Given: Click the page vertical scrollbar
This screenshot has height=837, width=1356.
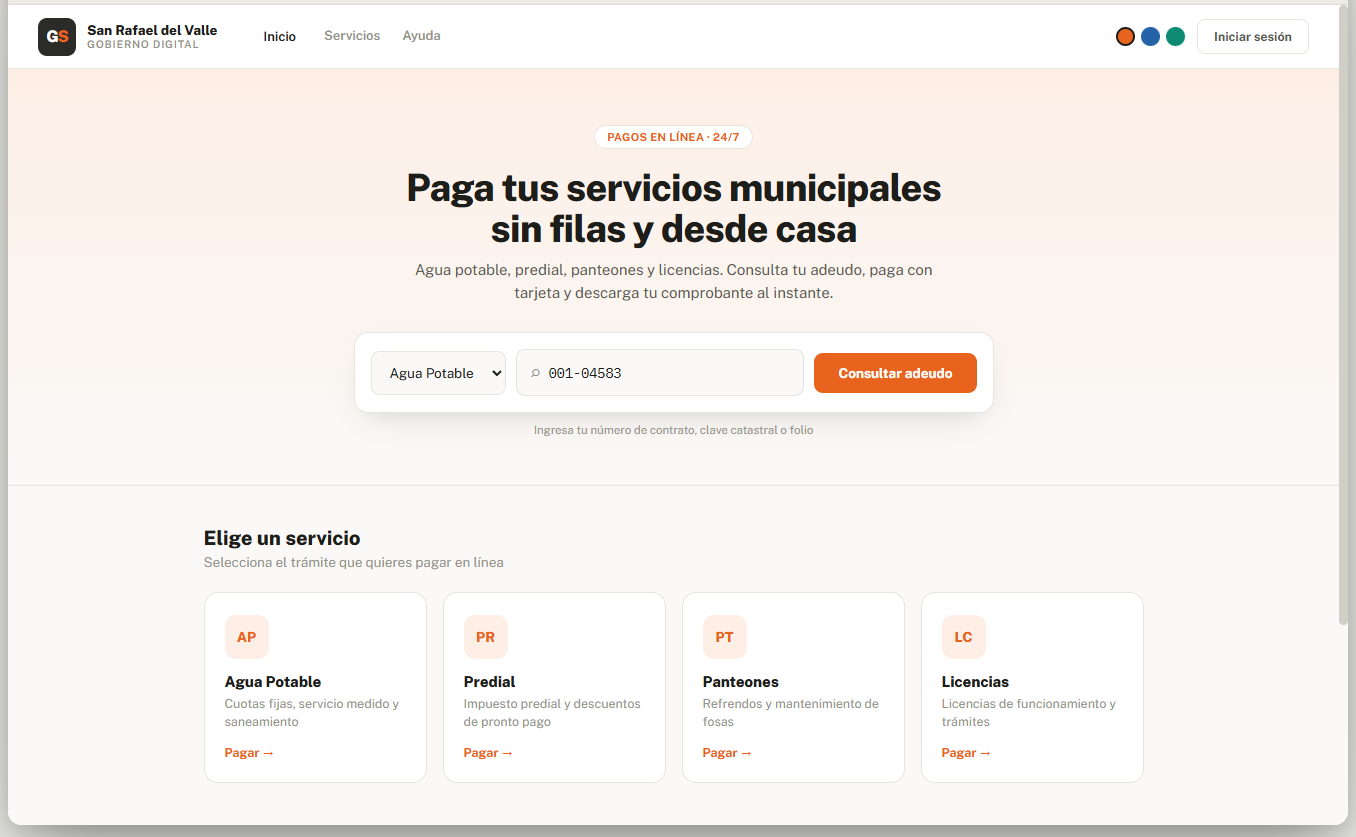Looking at the screenshot, I should point(1343,315).
